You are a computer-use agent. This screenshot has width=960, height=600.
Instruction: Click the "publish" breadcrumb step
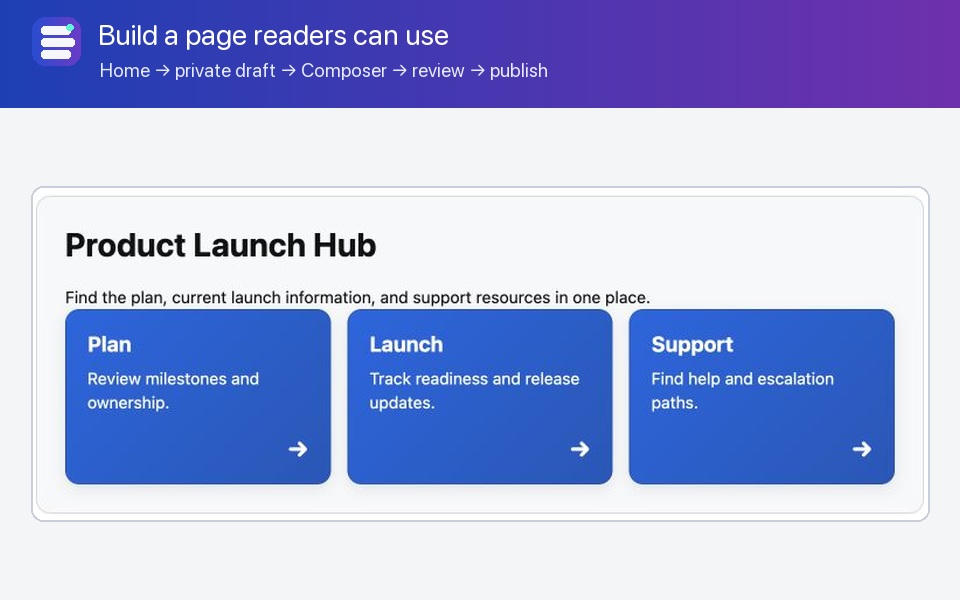pyautogui.click(x=519, y=70)
